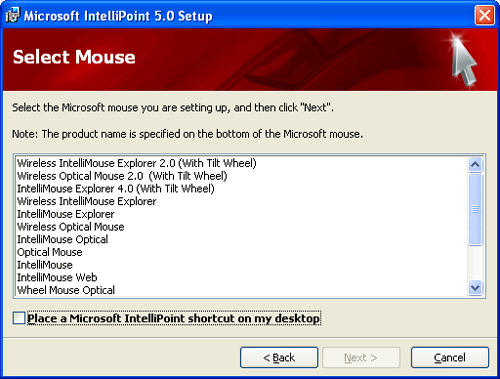This screenshot has height=379, width=500.
Task: Click the scrollbar thumb in mouse list
Action: coord(475,209)
